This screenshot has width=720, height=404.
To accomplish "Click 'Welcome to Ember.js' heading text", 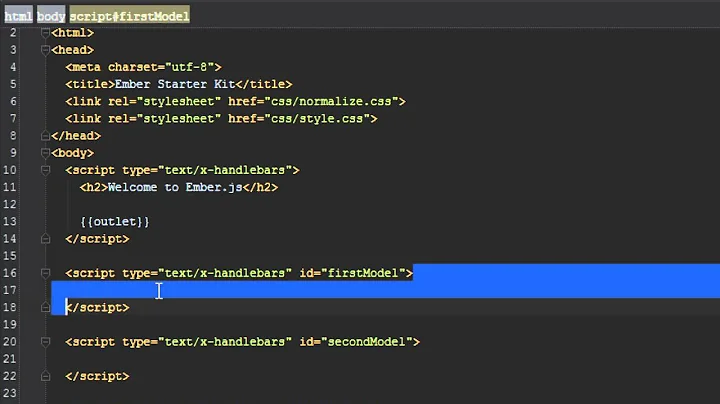I will [x=175, y=187].
